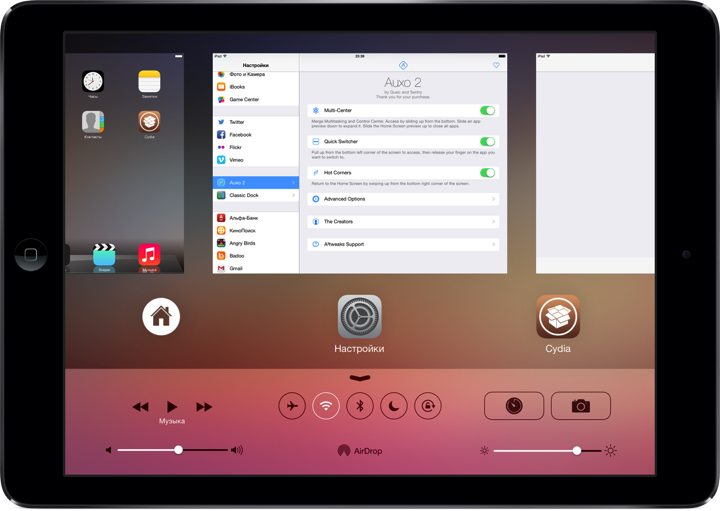Image resolution: width=720 pixels, height=511 pixels.
Task: Tap the Home button icon in the app switcher
Action: point(161,316)
